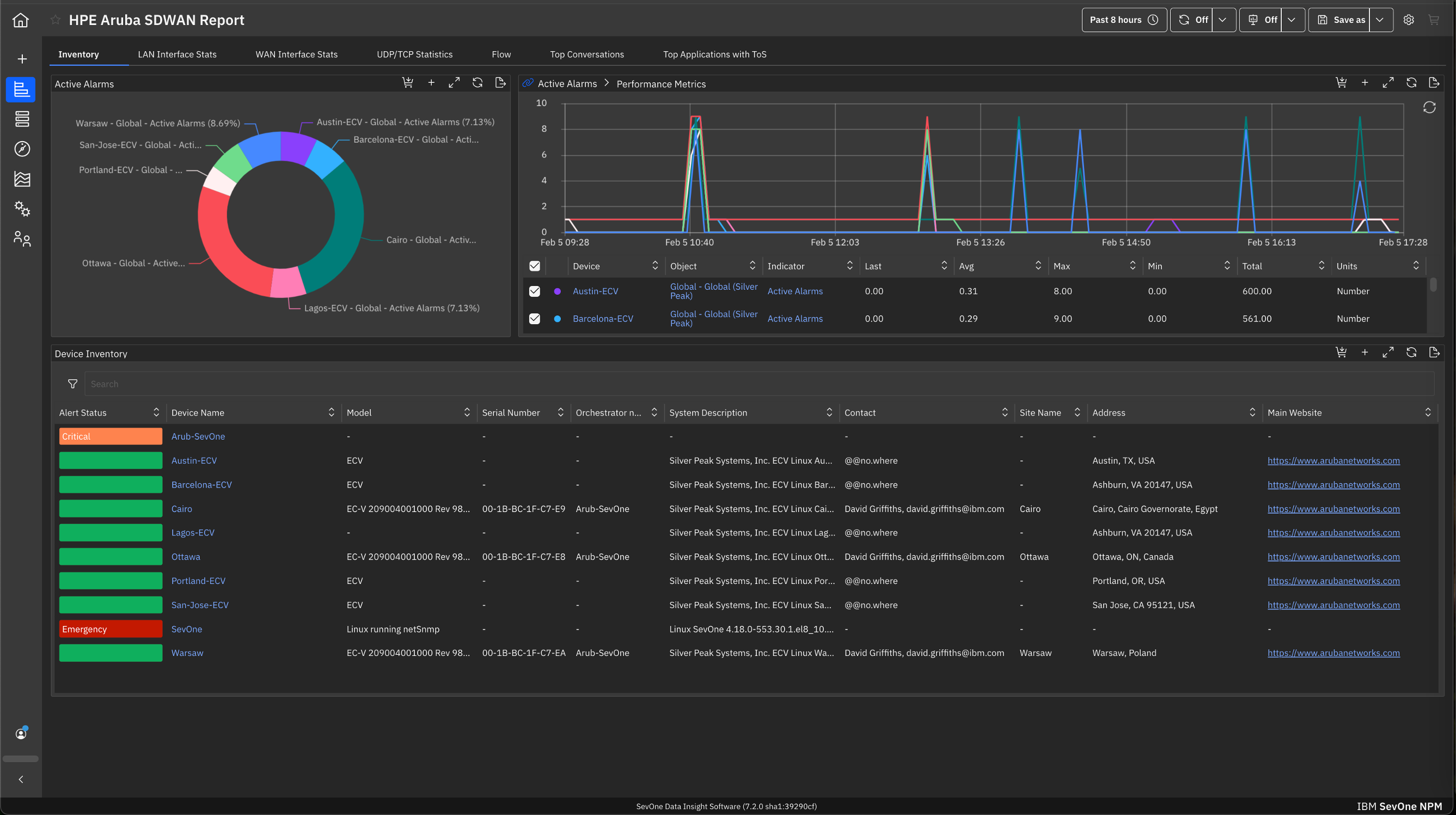The width and height of the screenshot is (1456, 815).
Task: Select the compass explore icon in sidebar
Action: click(21, 149)
